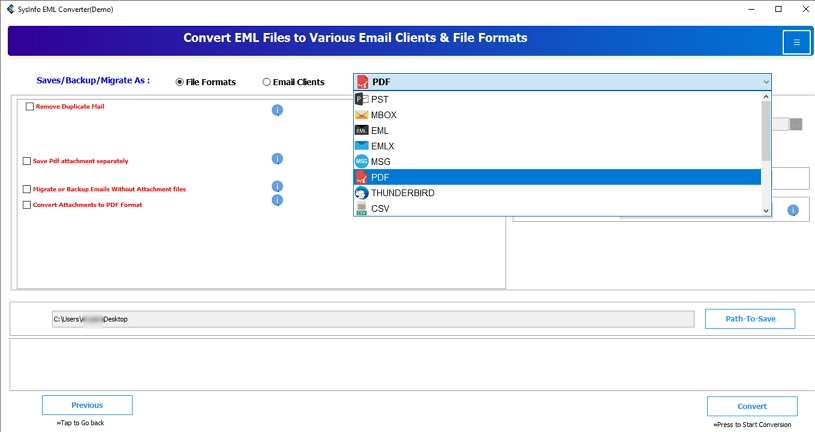Tick Convert Attachments to PDF Format

[27, 205]
